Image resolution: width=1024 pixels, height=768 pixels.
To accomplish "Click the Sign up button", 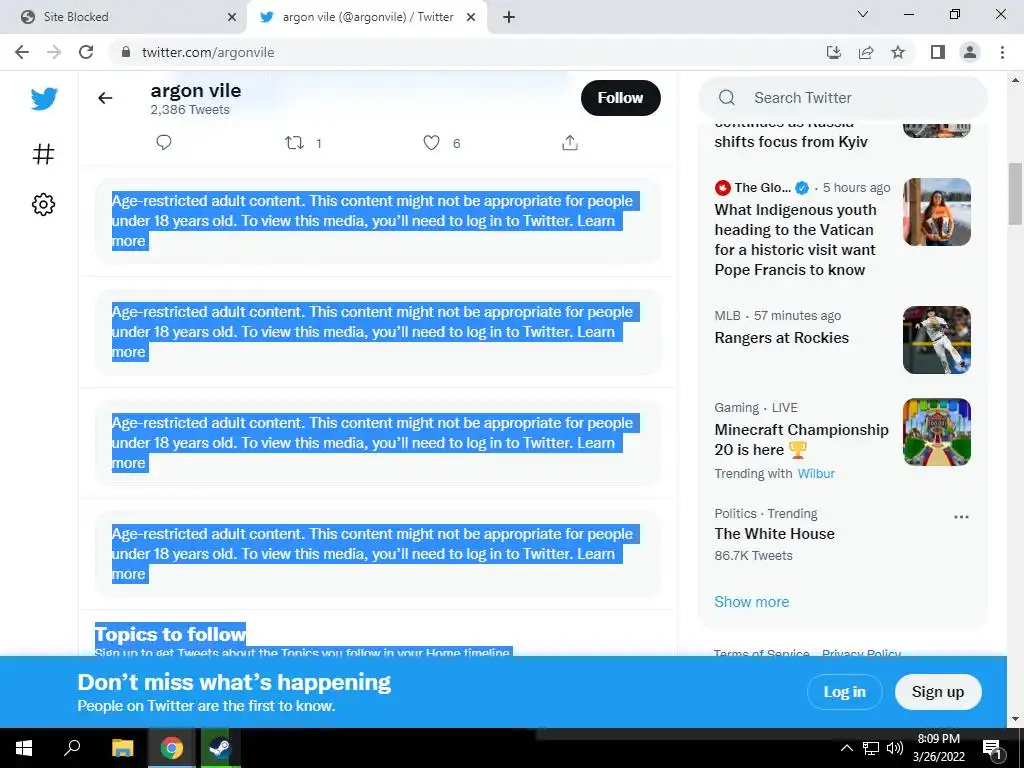I will [938, 692].
